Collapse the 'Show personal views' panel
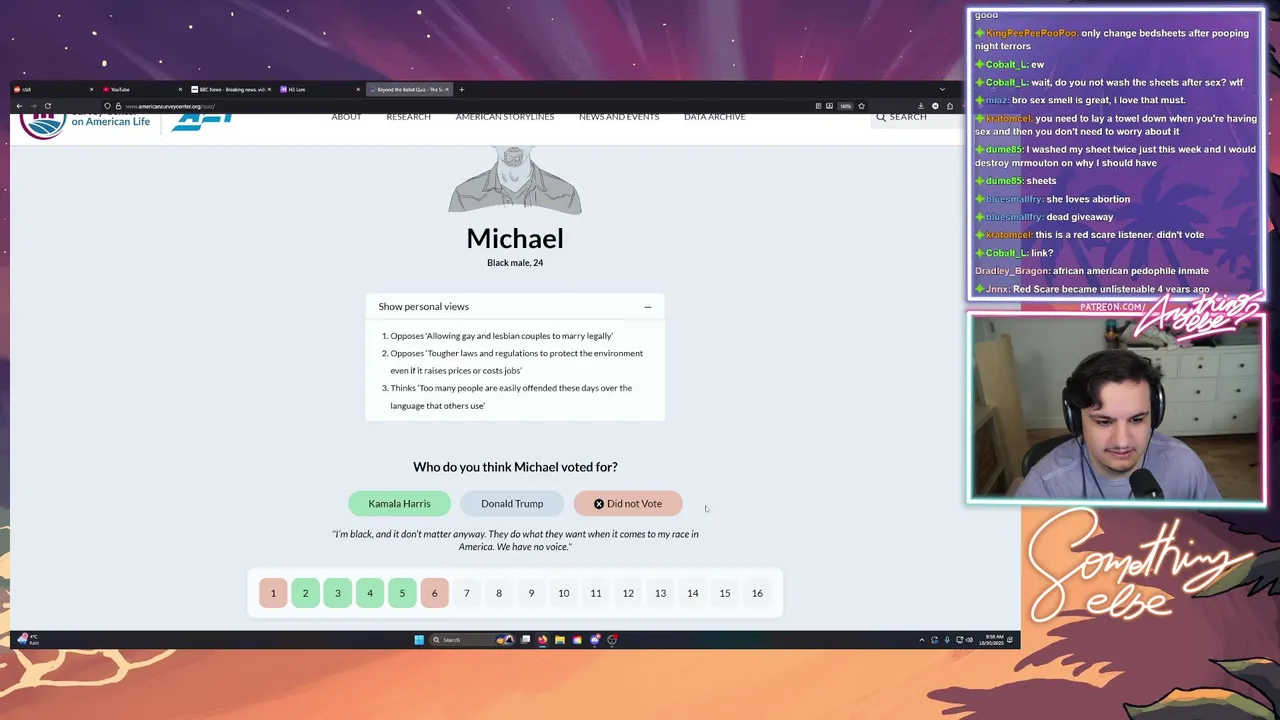Viewport: 1280px width, 720px height. pyautogui.click(x=647, y=307)
